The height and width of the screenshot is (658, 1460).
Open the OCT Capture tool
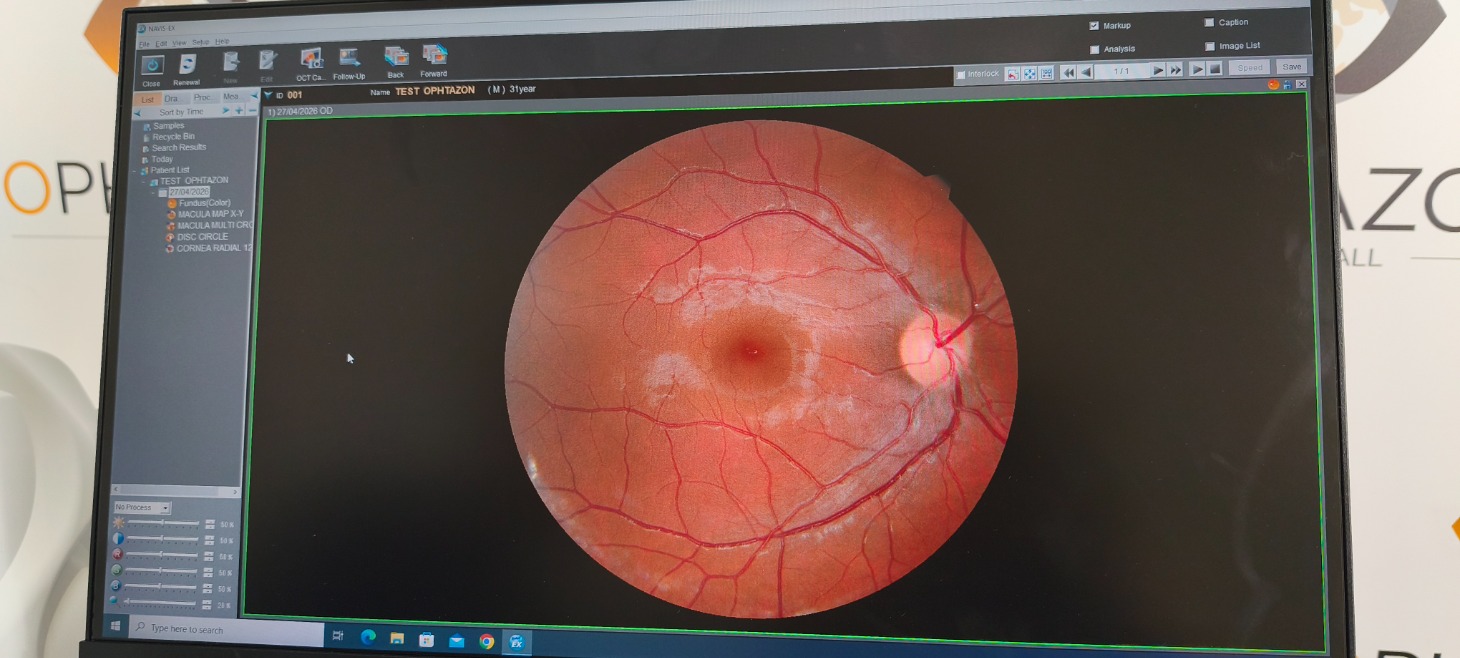[311, 60]
